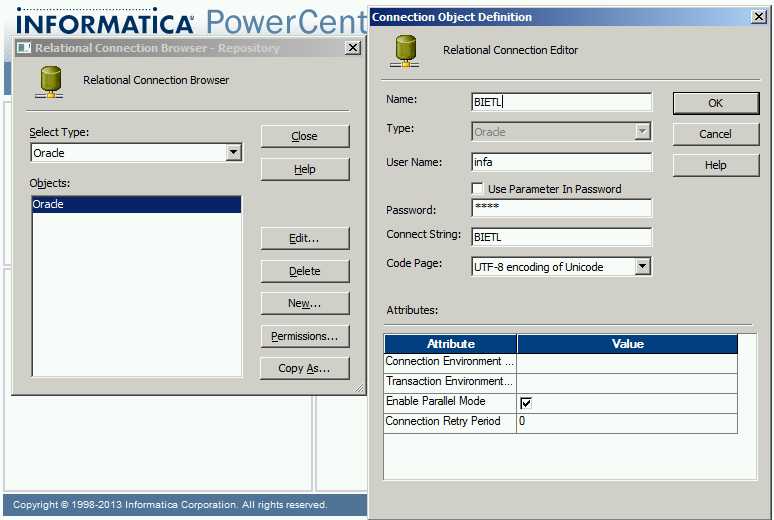Click the Delete button
Image resolution: width=774 pixels, height=520 pixels.
(305, 271)
